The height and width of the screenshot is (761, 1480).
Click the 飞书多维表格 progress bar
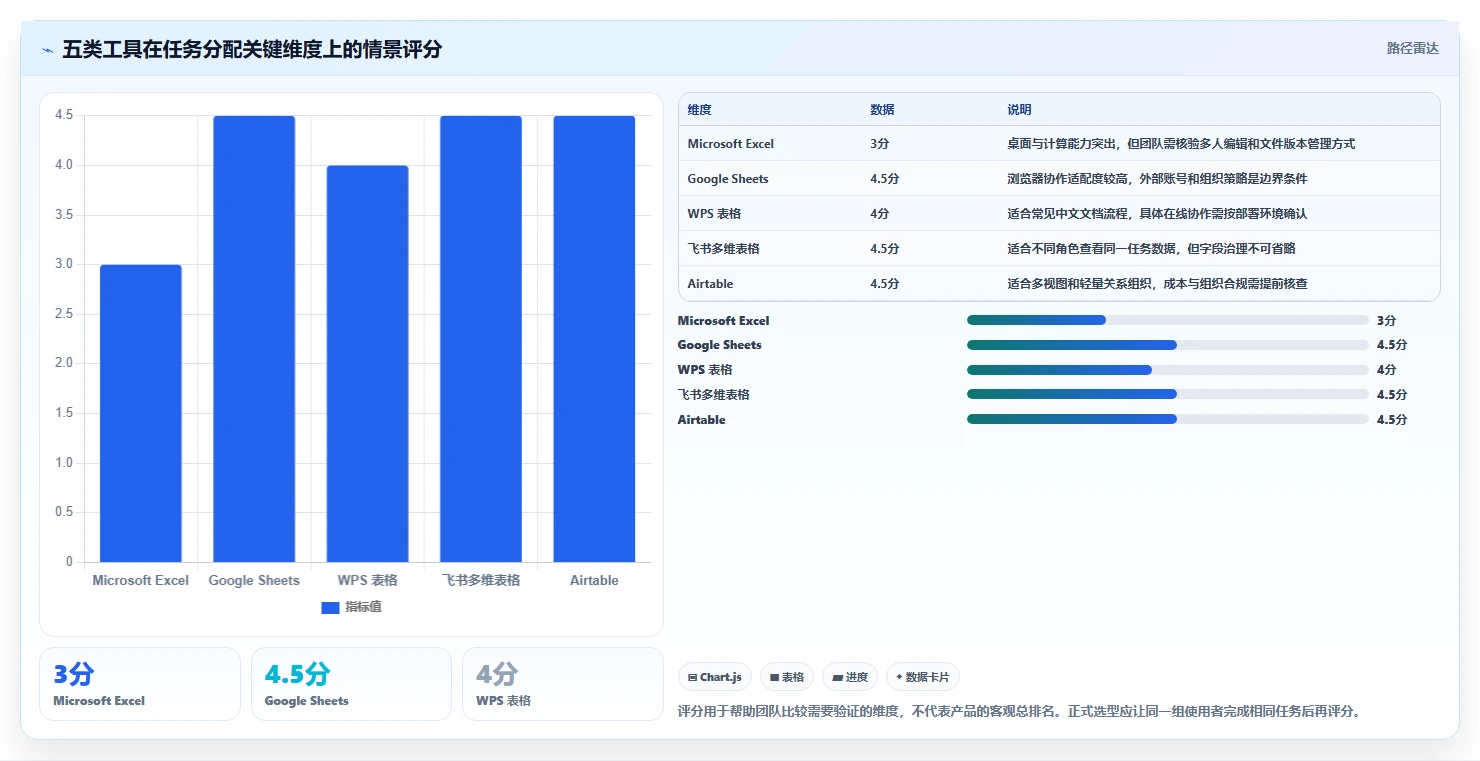1168,394
